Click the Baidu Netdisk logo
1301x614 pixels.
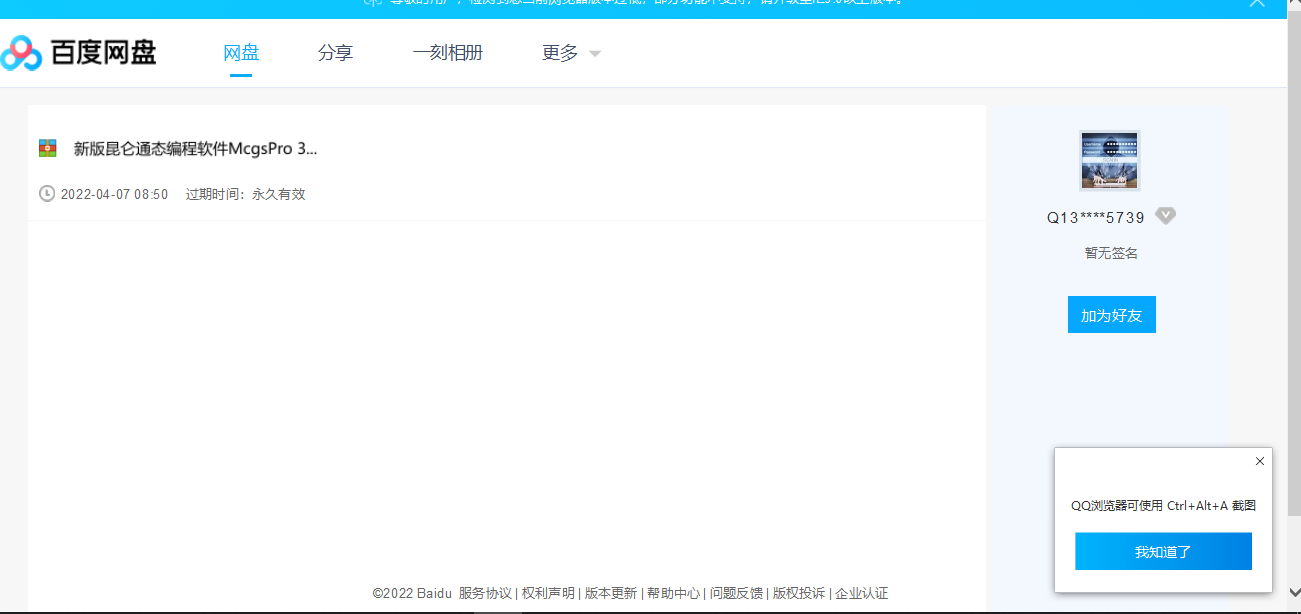click(79, 53)
